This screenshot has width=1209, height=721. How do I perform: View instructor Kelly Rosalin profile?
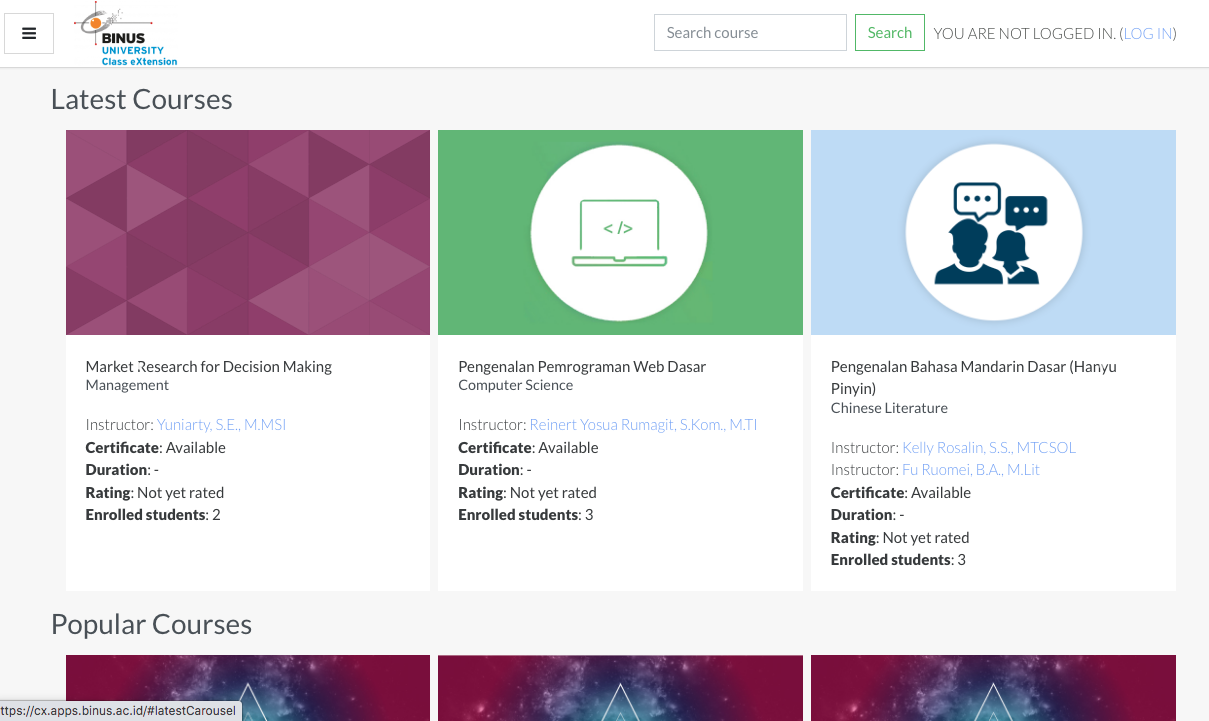point(988,448)
